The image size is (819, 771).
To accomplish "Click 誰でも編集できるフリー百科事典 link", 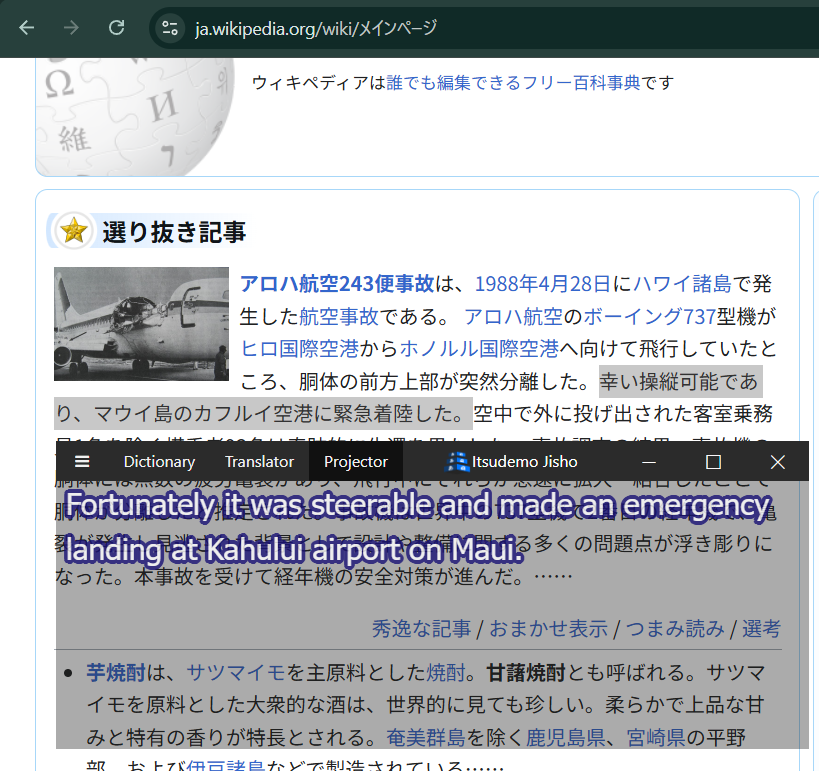I will coord(513,83).
